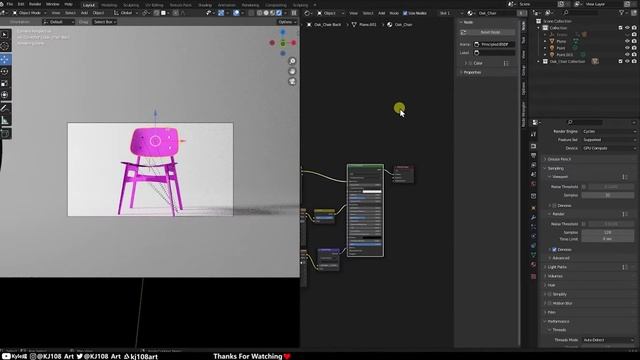The height and width of the screenshot is (360, 640).
Task: Toggle the Viewport Denoise checkbox
Action: (554, 205)
